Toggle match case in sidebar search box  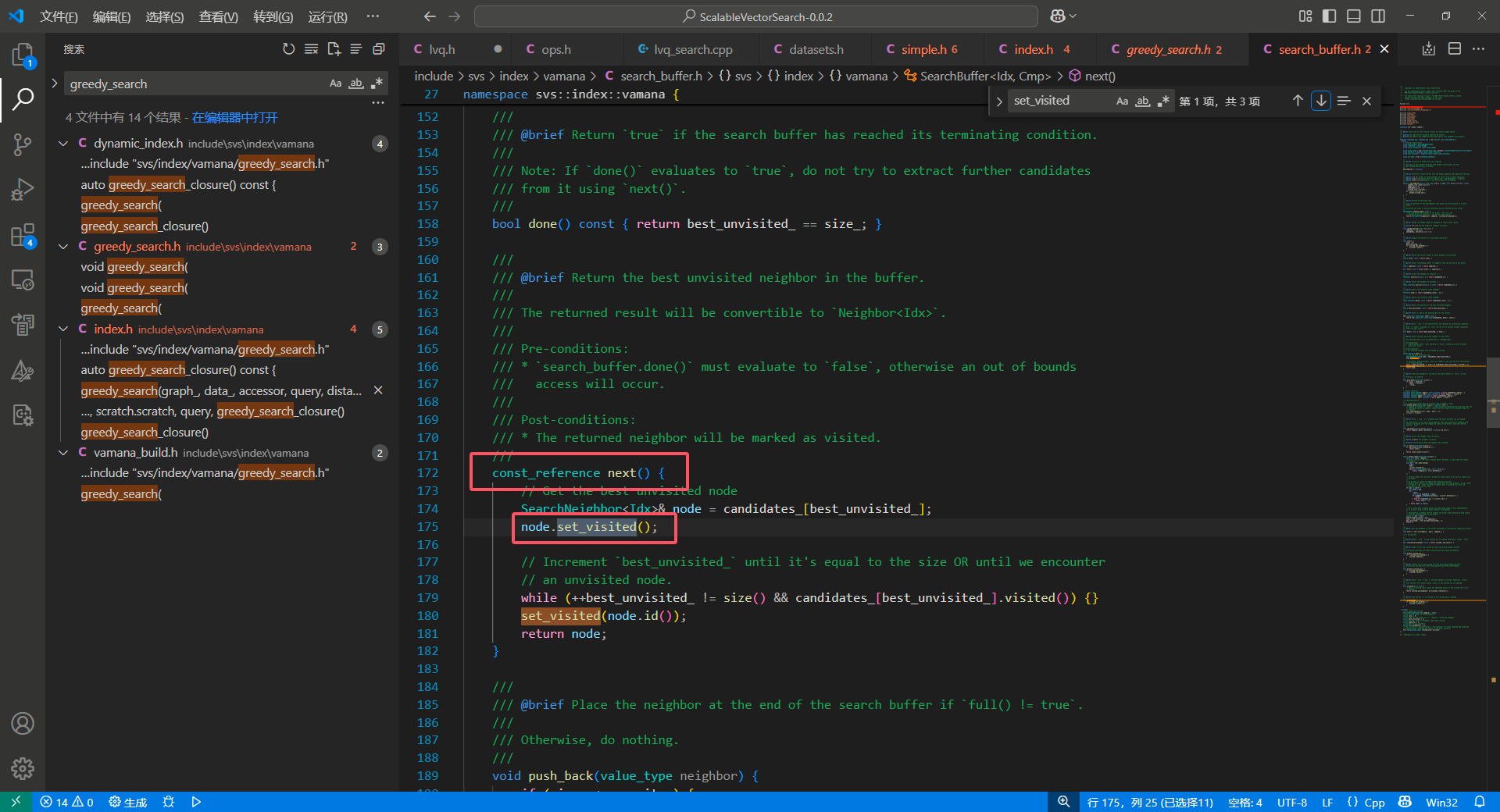click(335, 84)
